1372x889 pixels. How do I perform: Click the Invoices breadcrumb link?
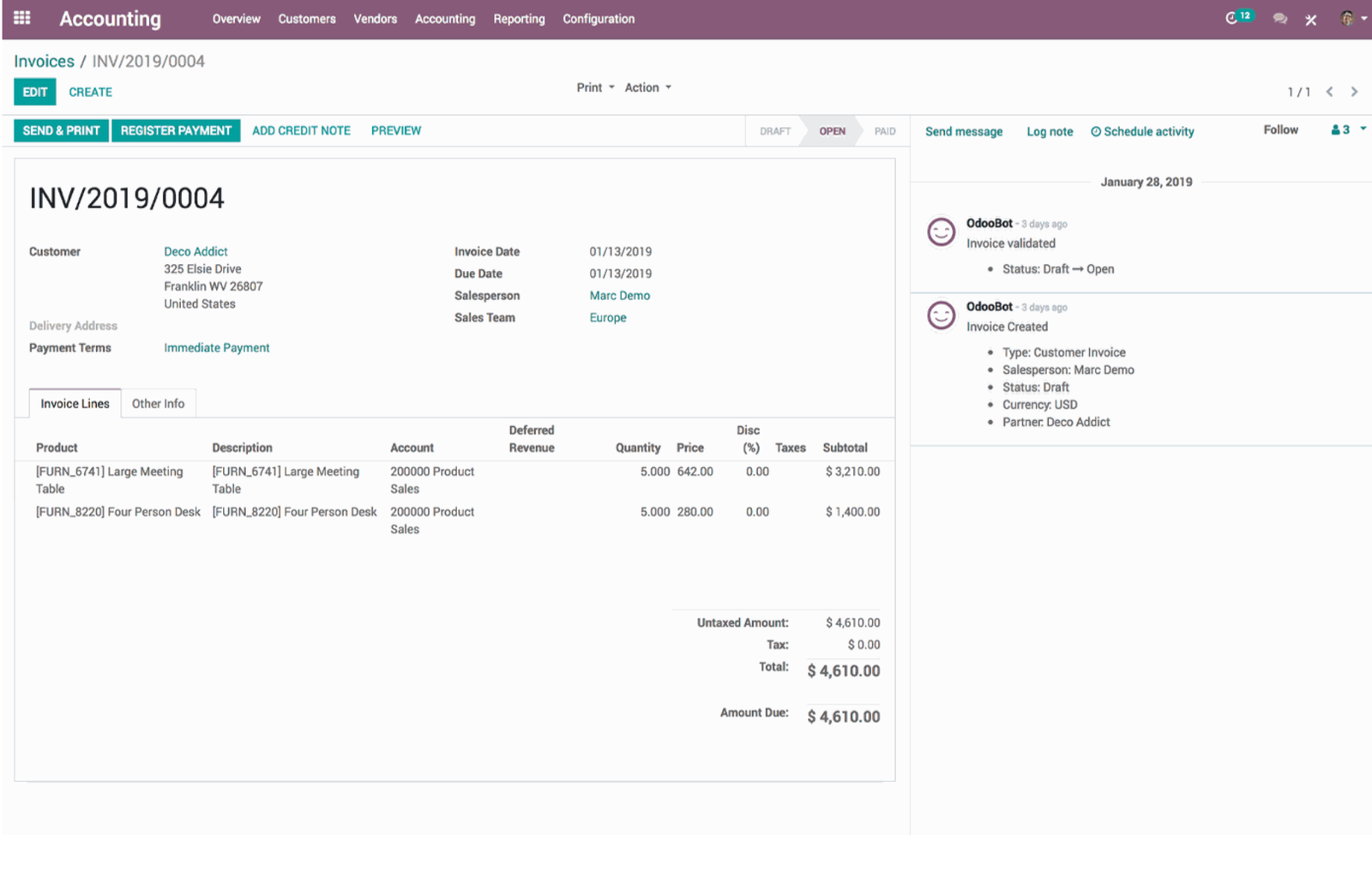coord(44,61)
